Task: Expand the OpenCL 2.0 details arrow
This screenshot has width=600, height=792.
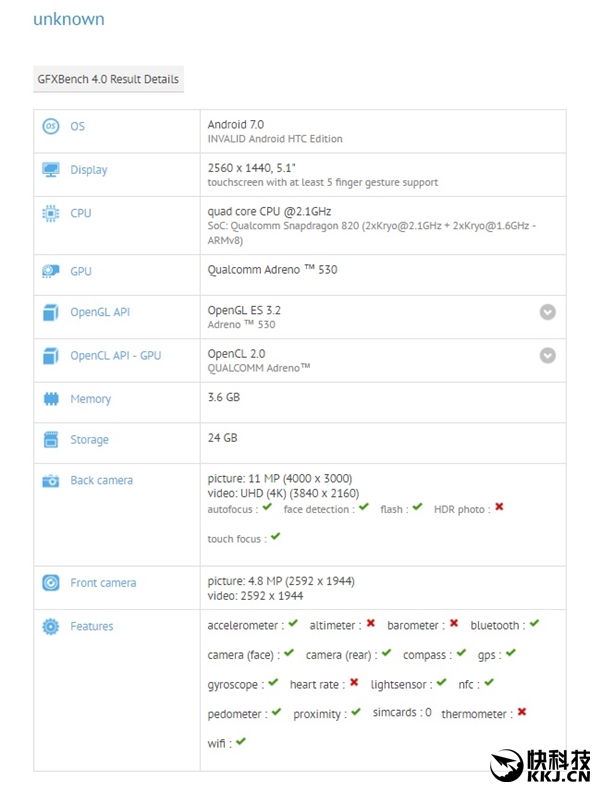Action: coord(547,355)
